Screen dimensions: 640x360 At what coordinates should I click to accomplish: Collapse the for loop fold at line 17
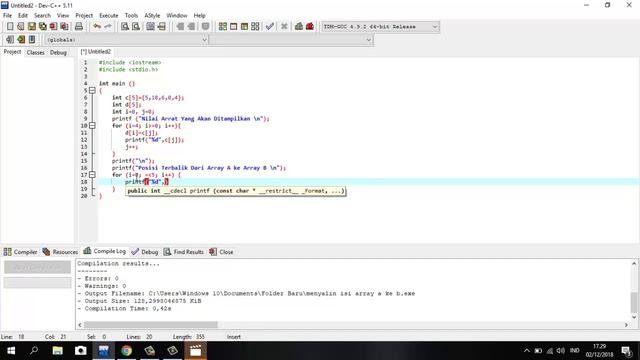point(92,175)
